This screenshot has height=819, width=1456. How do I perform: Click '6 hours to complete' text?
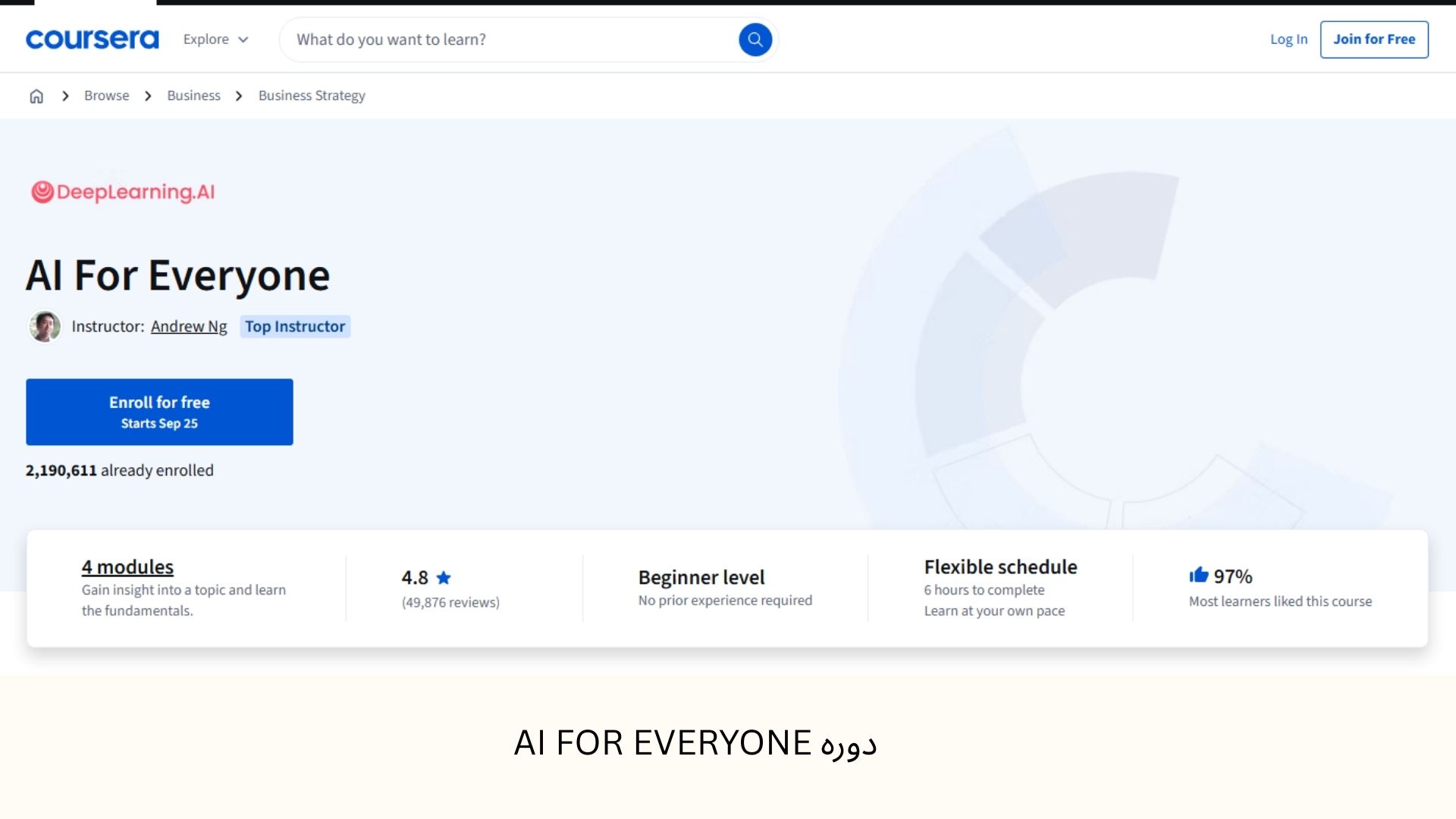984,590
